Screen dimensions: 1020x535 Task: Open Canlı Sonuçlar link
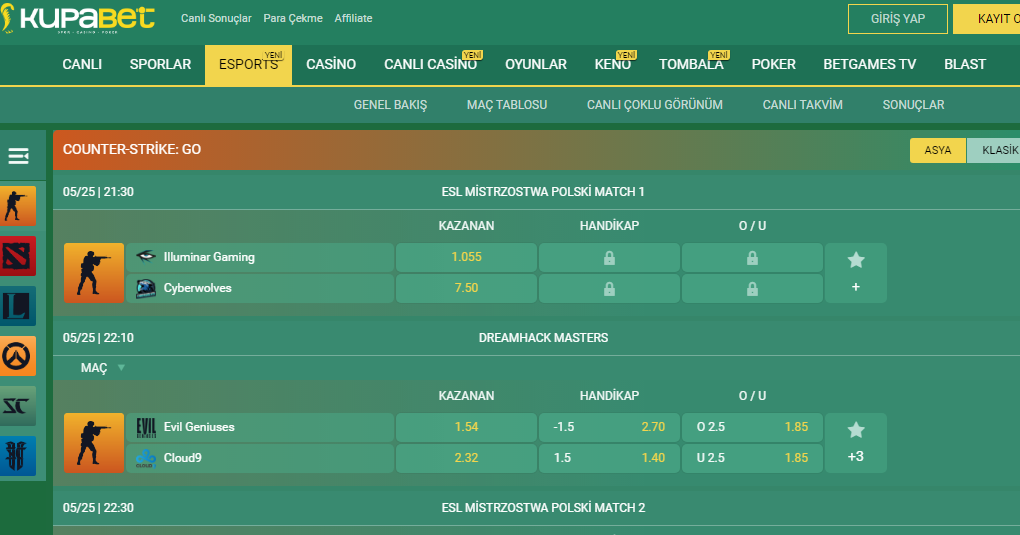coord(216,18)
